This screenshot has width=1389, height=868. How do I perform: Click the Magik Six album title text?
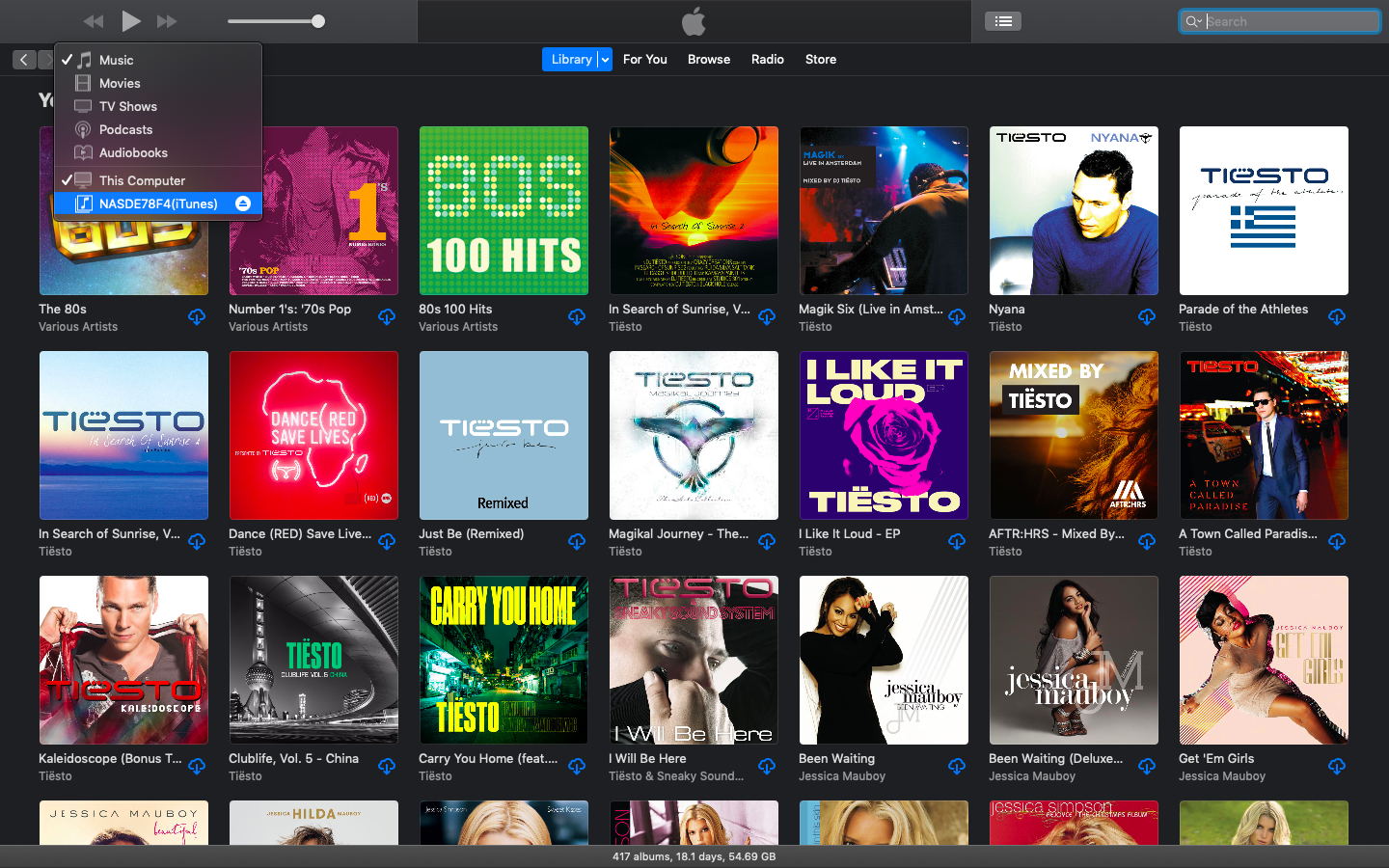click(871, 309)
